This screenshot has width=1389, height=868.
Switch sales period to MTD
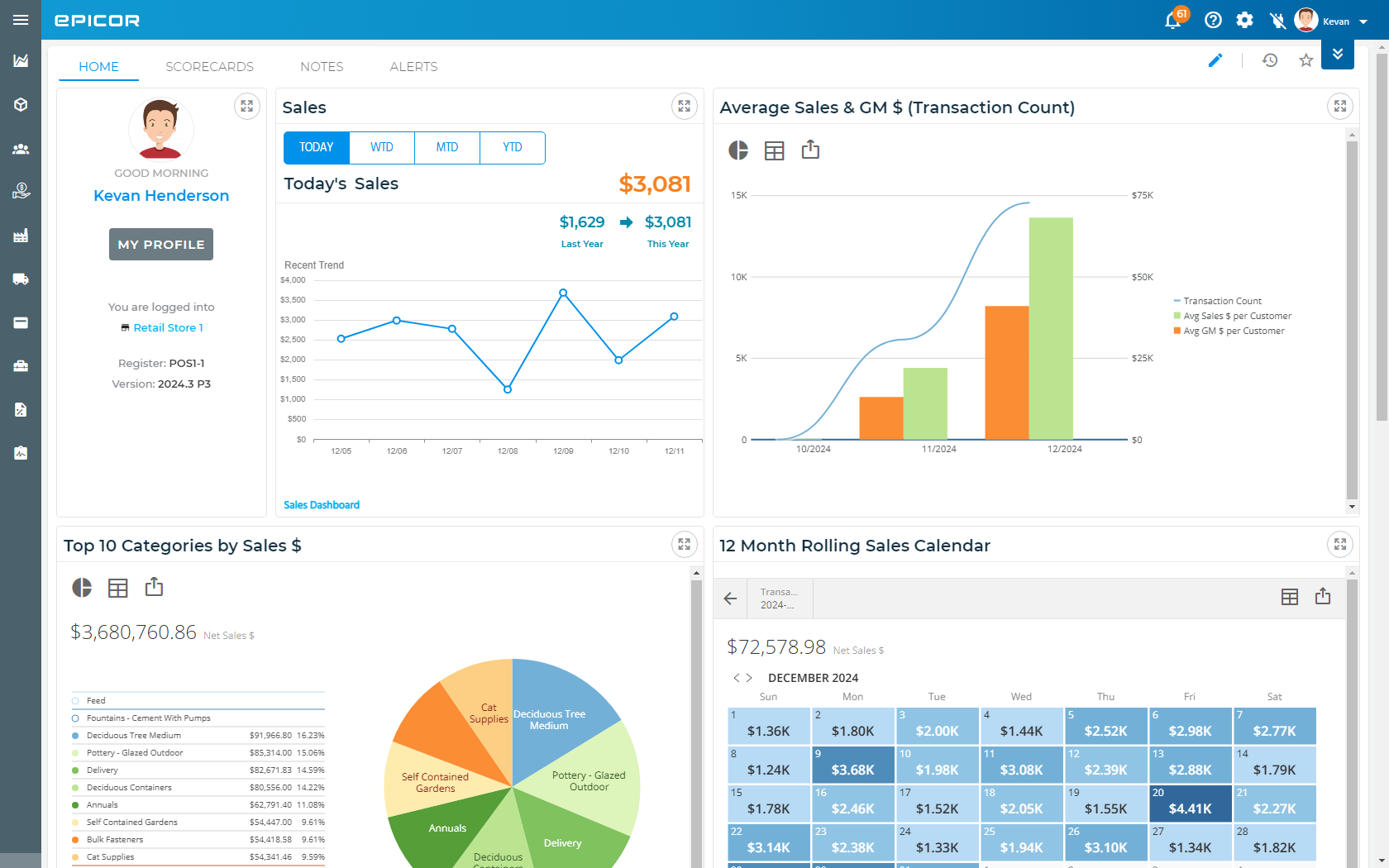tap(446, 148)
